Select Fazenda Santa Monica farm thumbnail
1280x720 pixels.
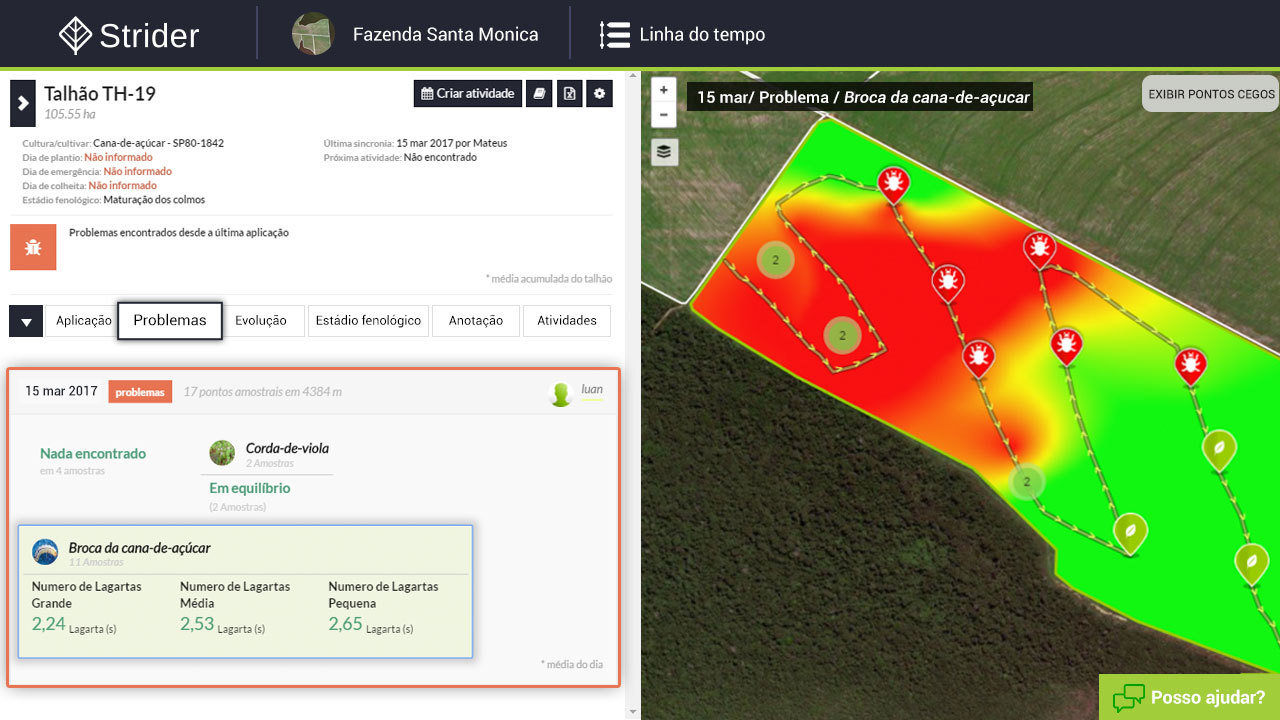pyautogui.click(x=312, y=34)
